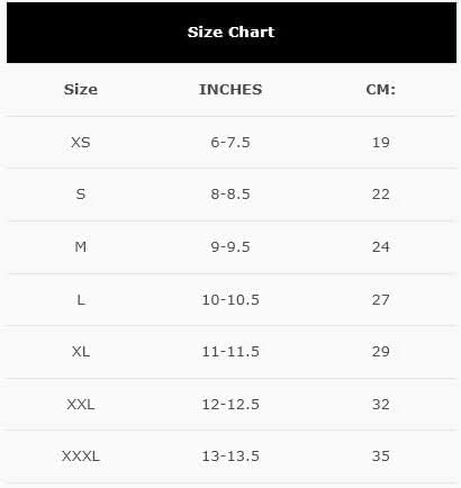Screen dimensions: 461x488
Task: Click the 8-8.5 inches value
Action: click(230, 194)
